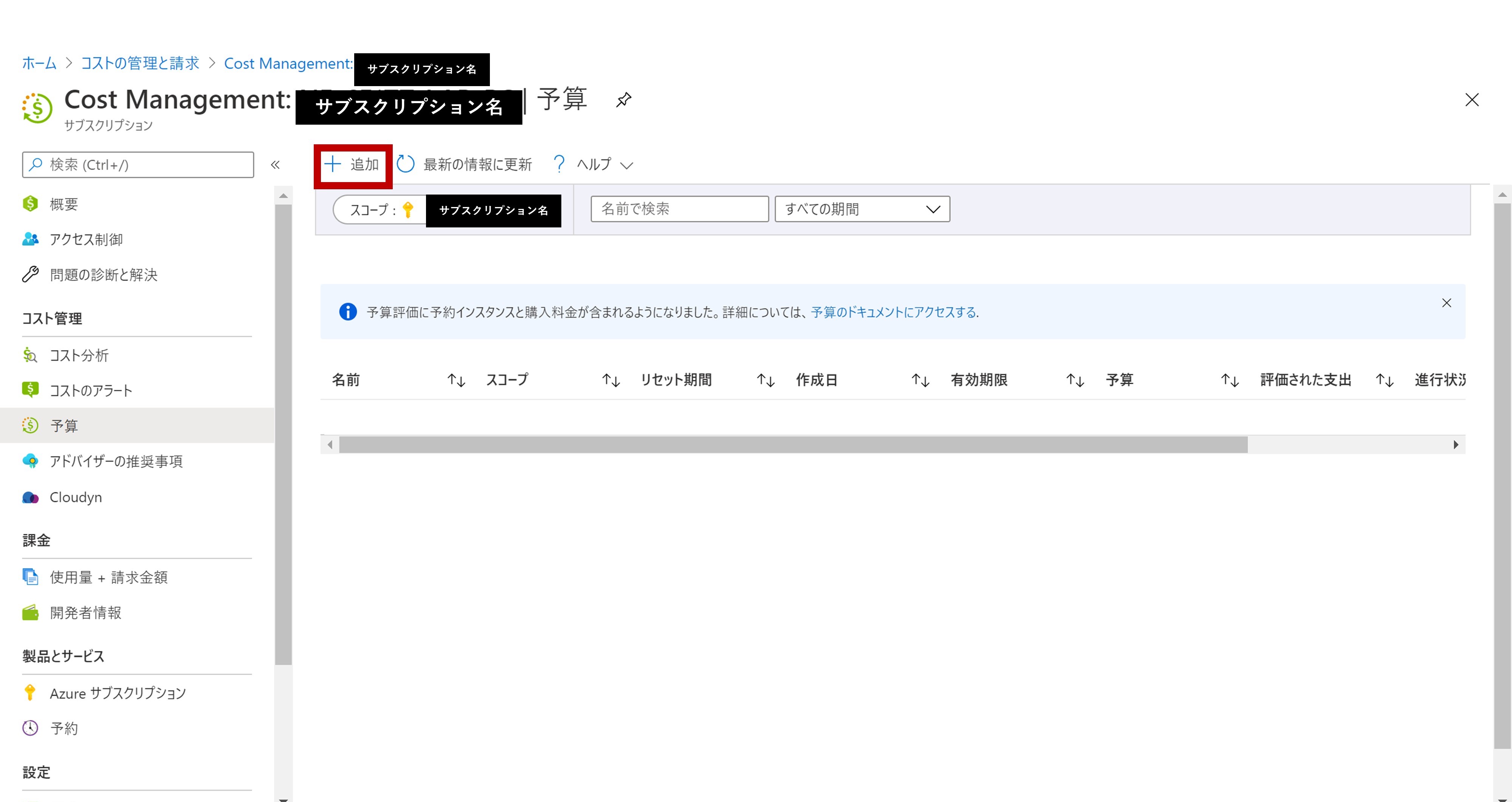This screenshot has height=802, width=1512.
Task: Sort by 有効期限 column arrows
Action: pos(1075,380)
